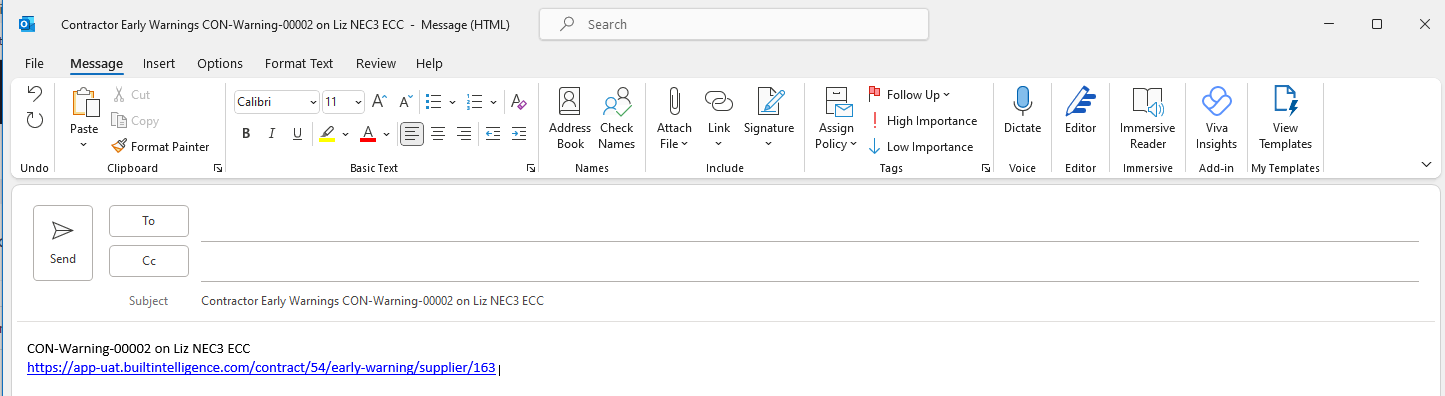
Task: Open the Tags group dialog launcher
Action: point(985,169)
